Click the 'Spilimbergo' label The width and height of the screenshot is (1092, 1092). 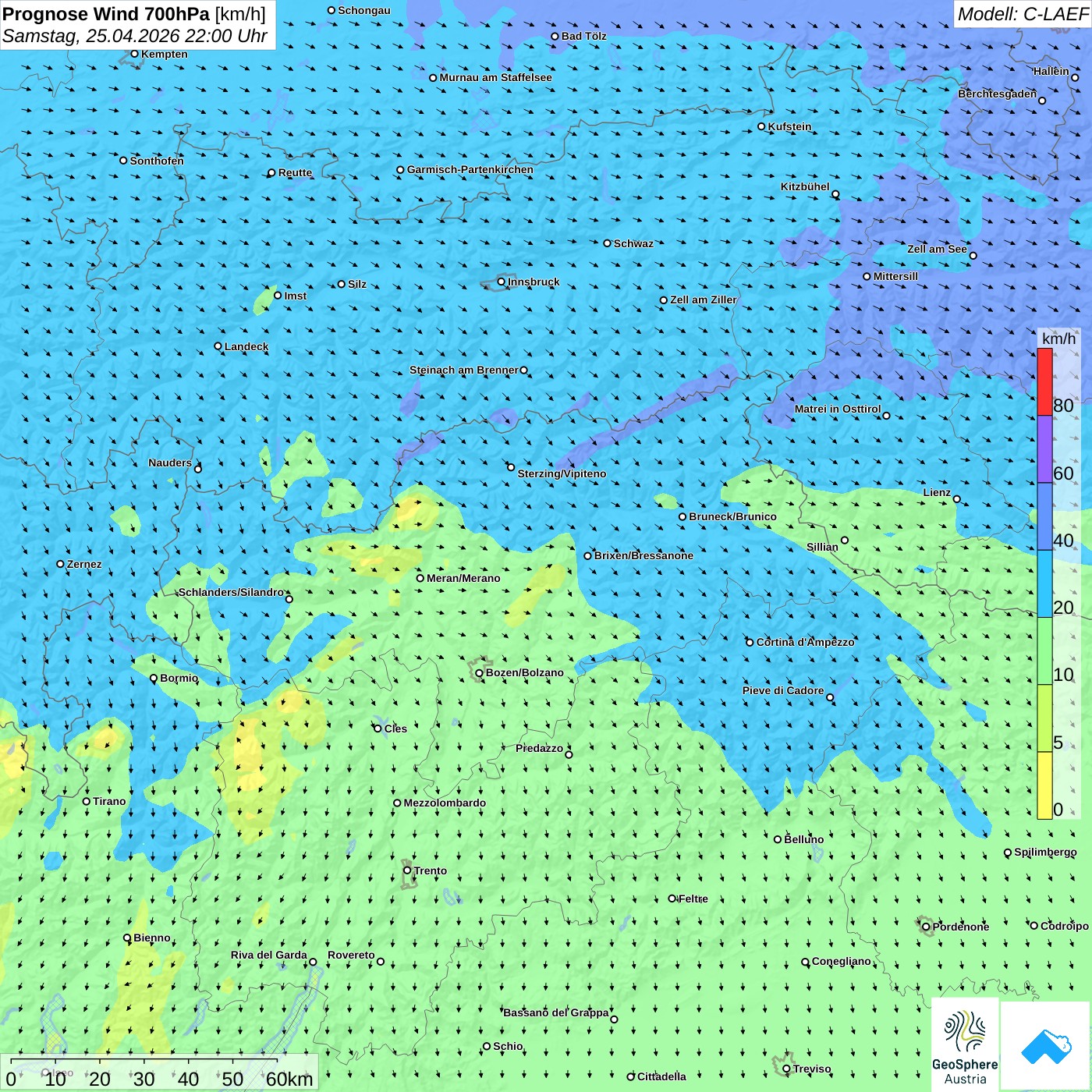pyautogui.click(x=1045, y=852)
